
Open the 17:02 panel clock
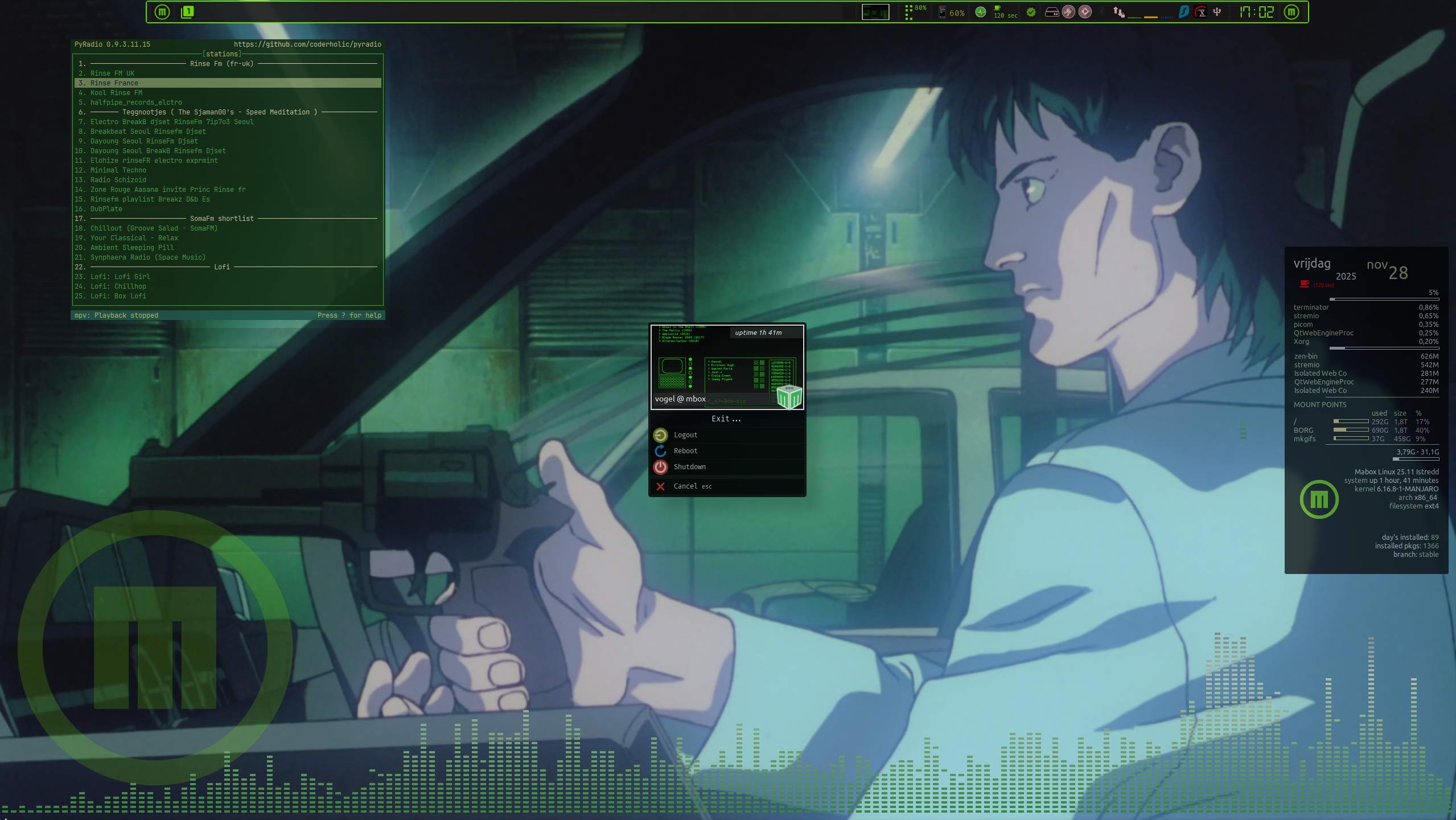tap(1257, 12)
